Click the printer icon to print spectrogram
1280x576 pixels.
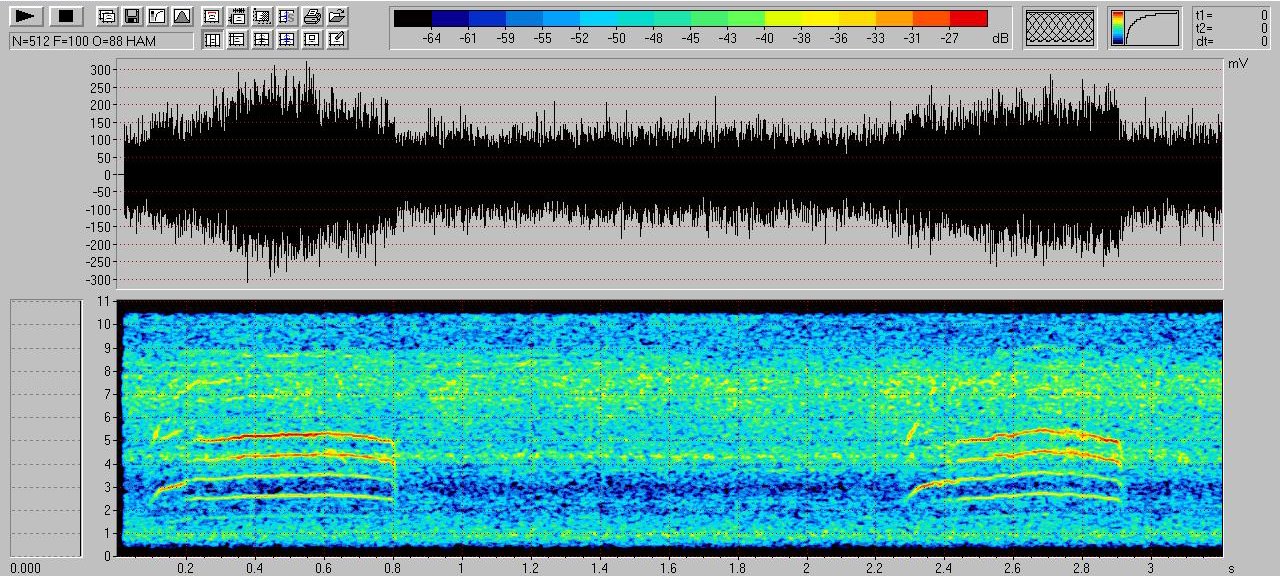point(312,16)
